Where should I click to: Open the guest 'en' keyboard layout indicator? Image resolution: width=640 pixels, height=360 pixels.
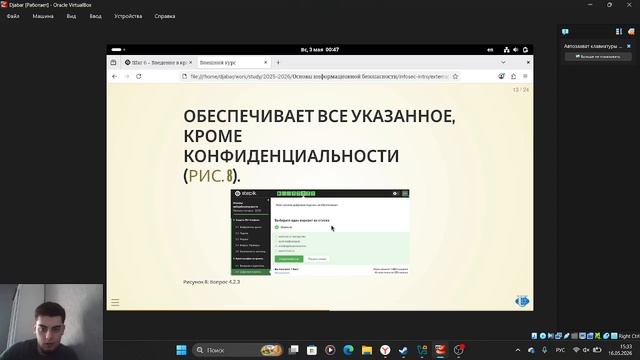[490, 50]
